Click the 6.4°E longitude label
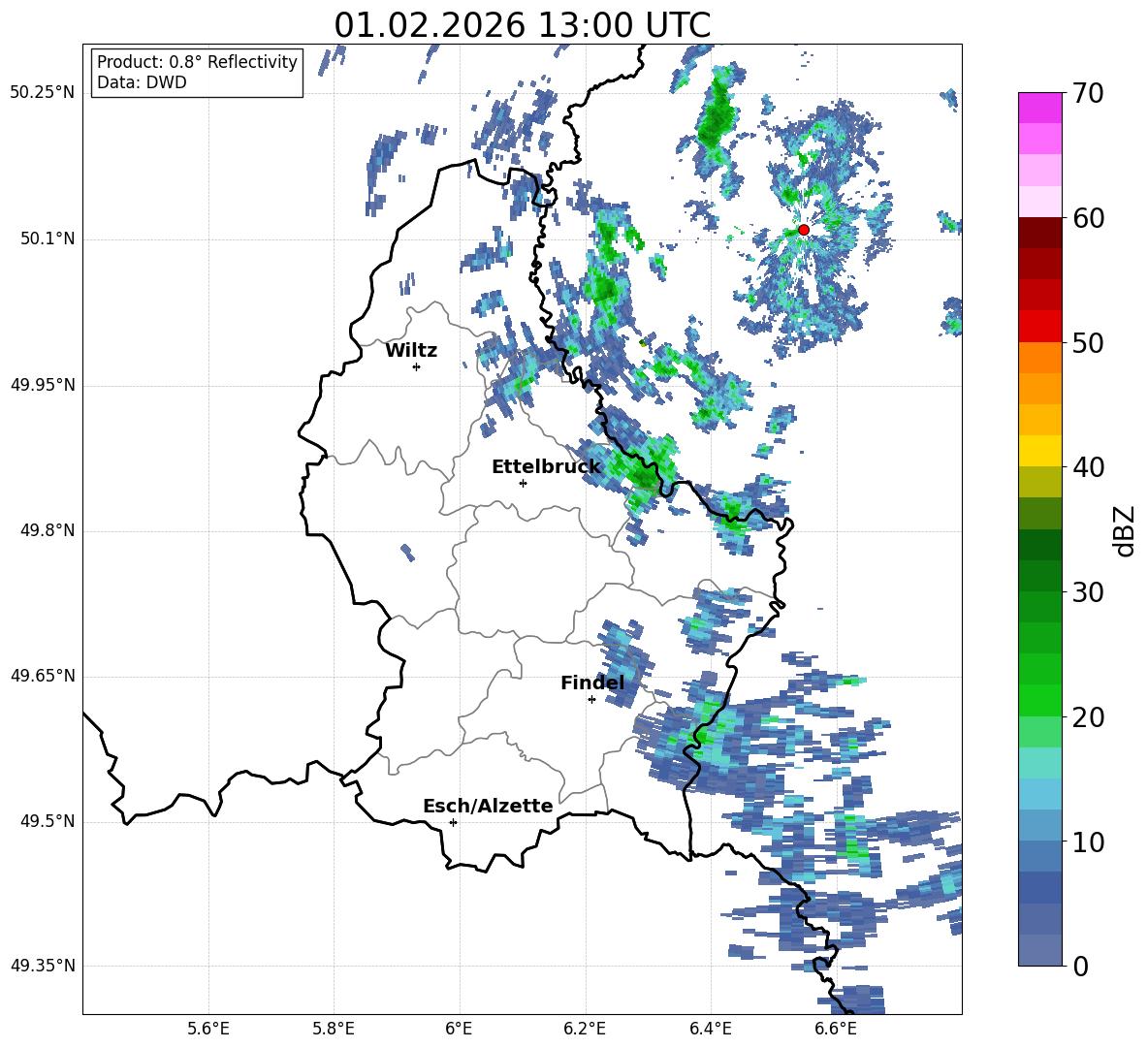Screen dimensions: 1148x1048 pyautogui.click(x=710, y=1030)
